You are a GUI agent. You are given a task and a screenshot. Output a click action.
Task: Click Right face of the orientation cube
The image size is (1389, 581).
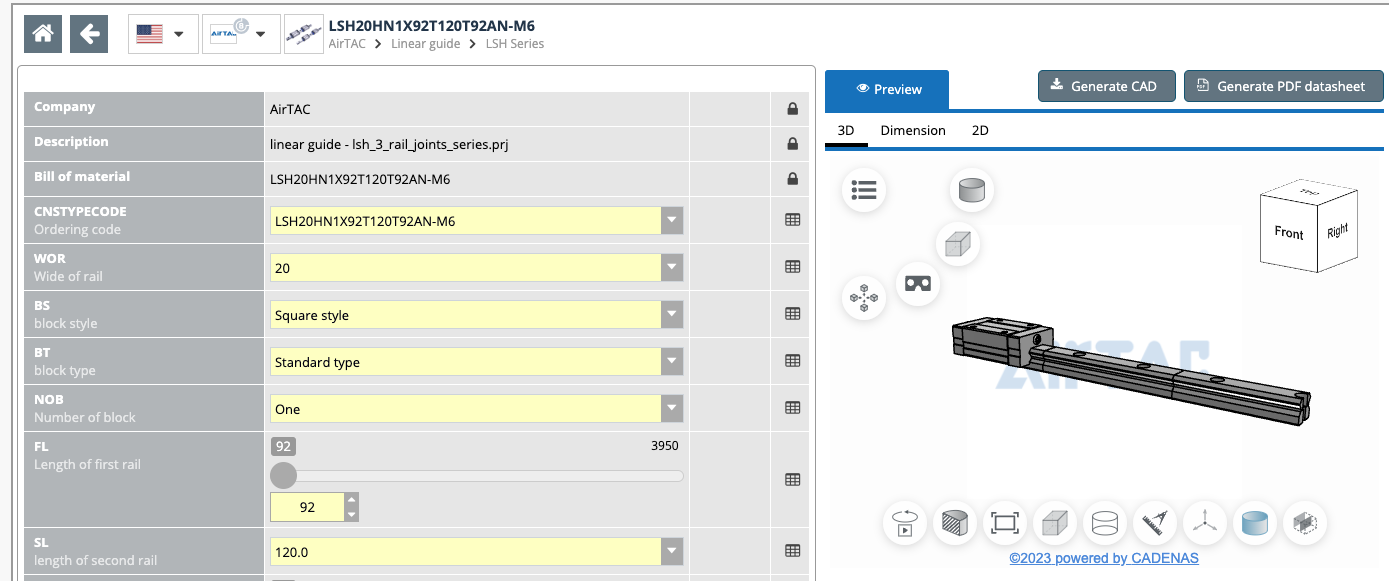click(1338, 231)
